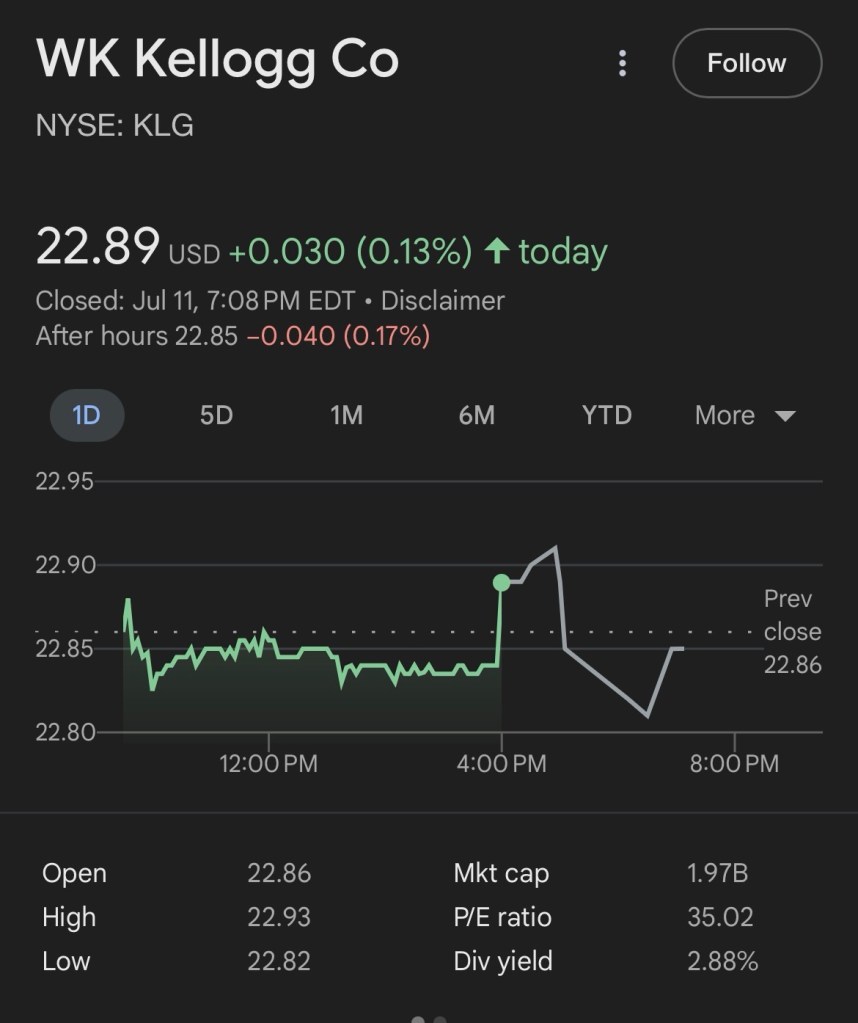The image size is (858, 1023).
Task: Follow the WK Kellogg Co stock
Action: click(746, 63)
